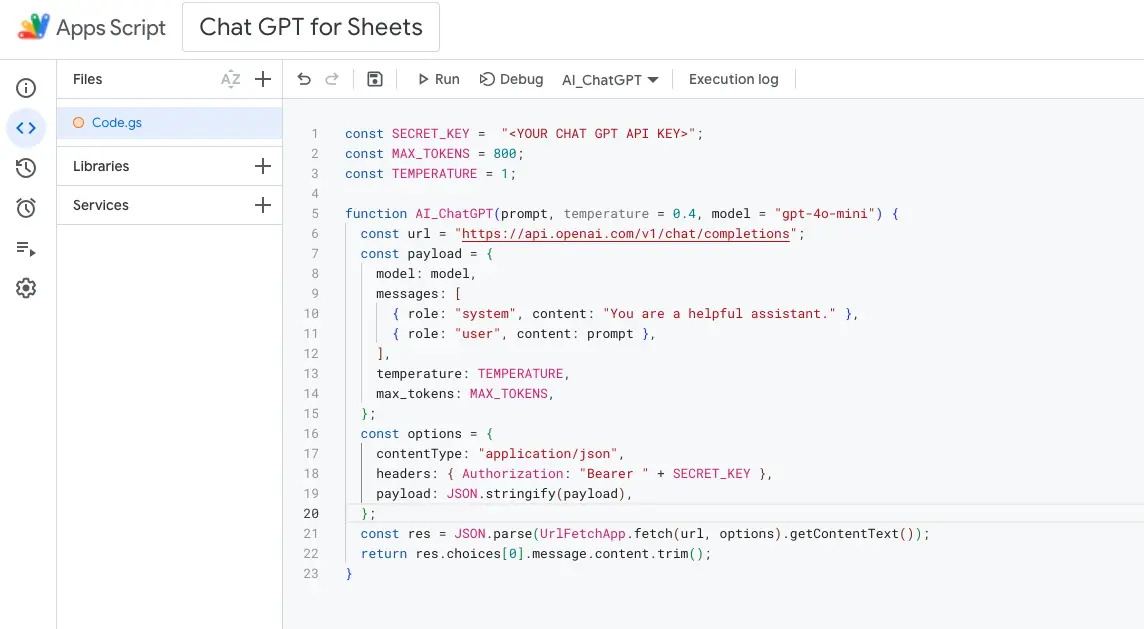Debug the AI_ChatGPT function
1144x629 pixels.
(511, 79)
